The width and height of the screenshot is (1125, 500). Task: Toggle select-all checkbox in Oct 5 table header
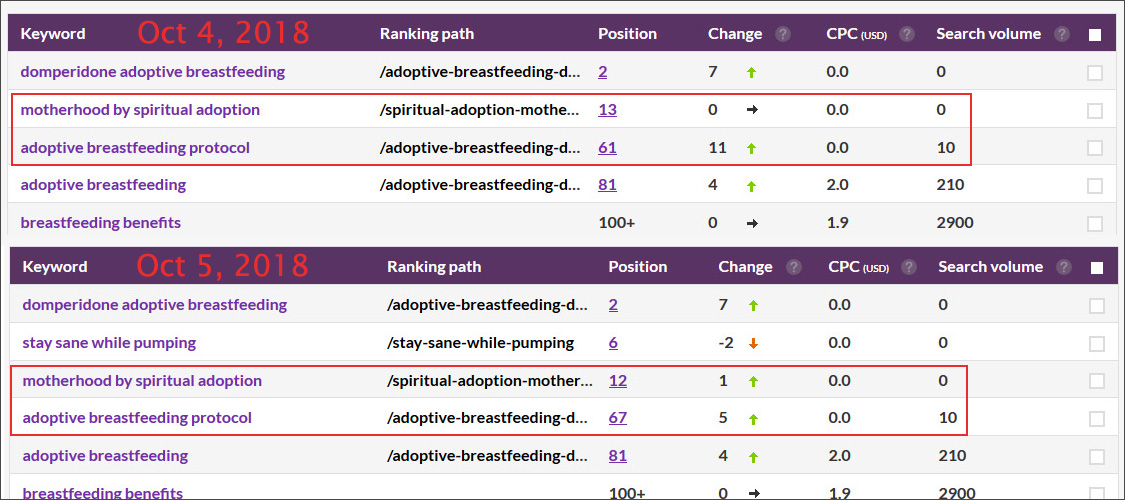(x=1097, y=268)
